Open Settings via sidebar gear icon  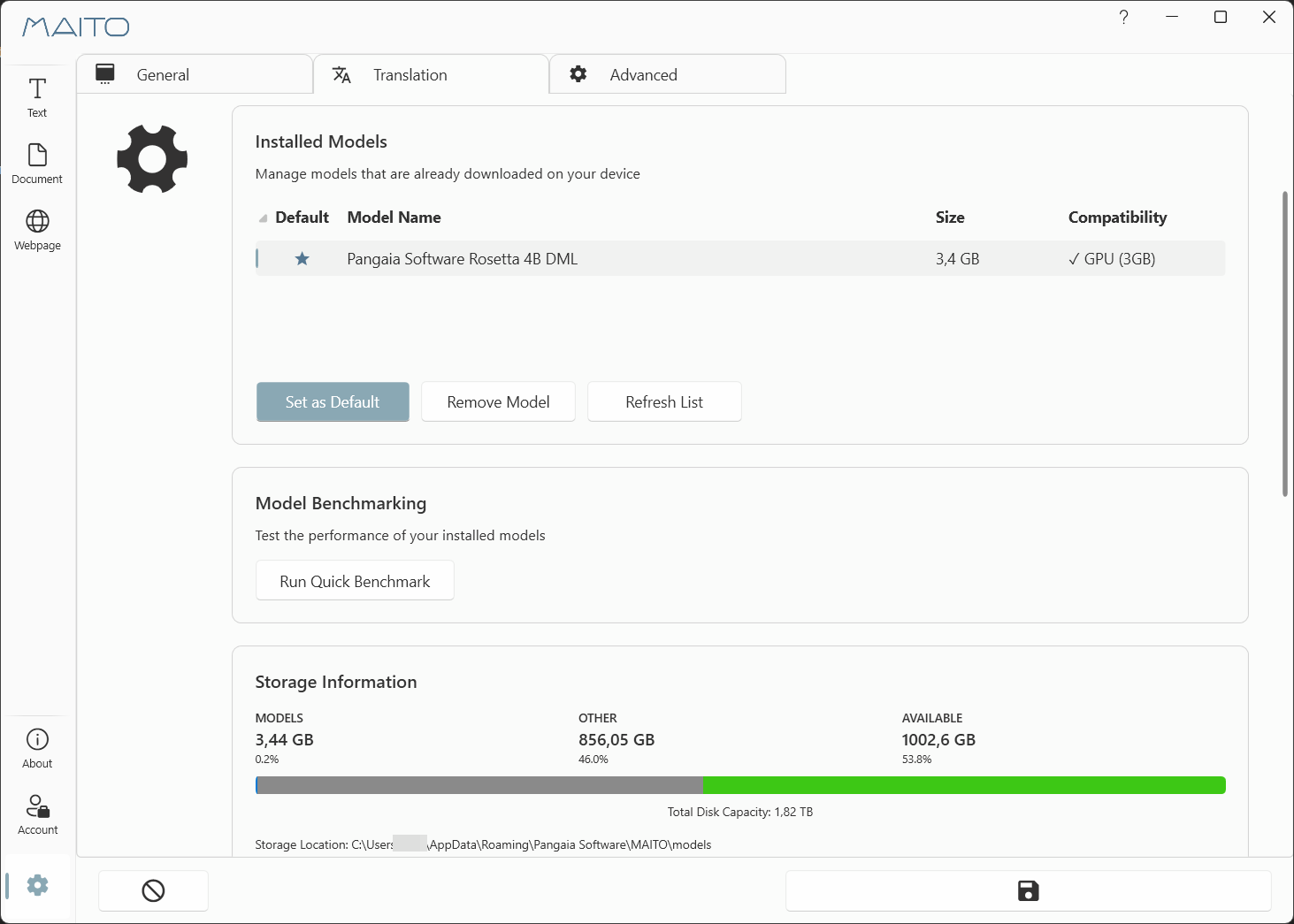coord(37,885)
